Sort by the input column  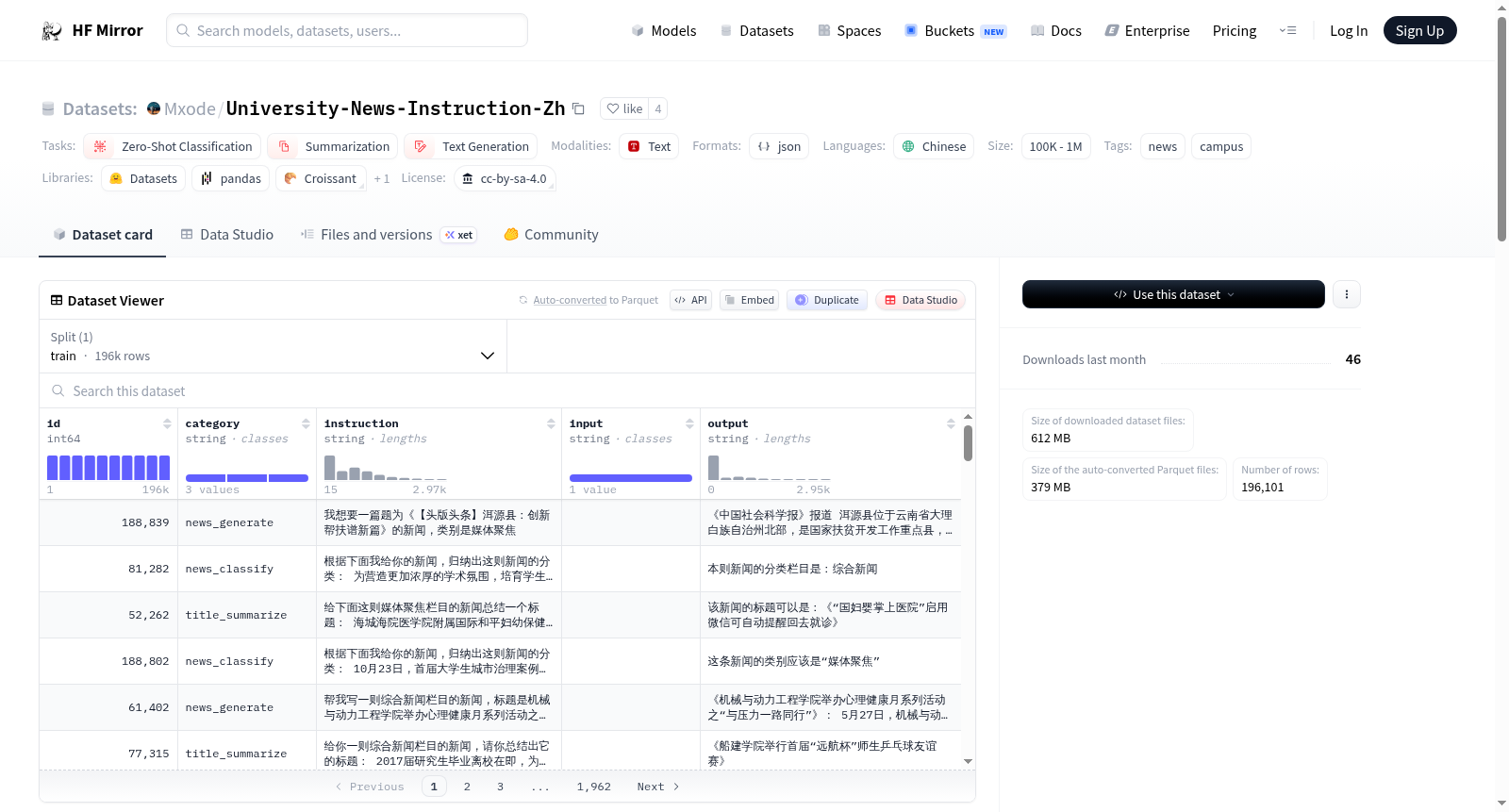[x=689, y=424]
